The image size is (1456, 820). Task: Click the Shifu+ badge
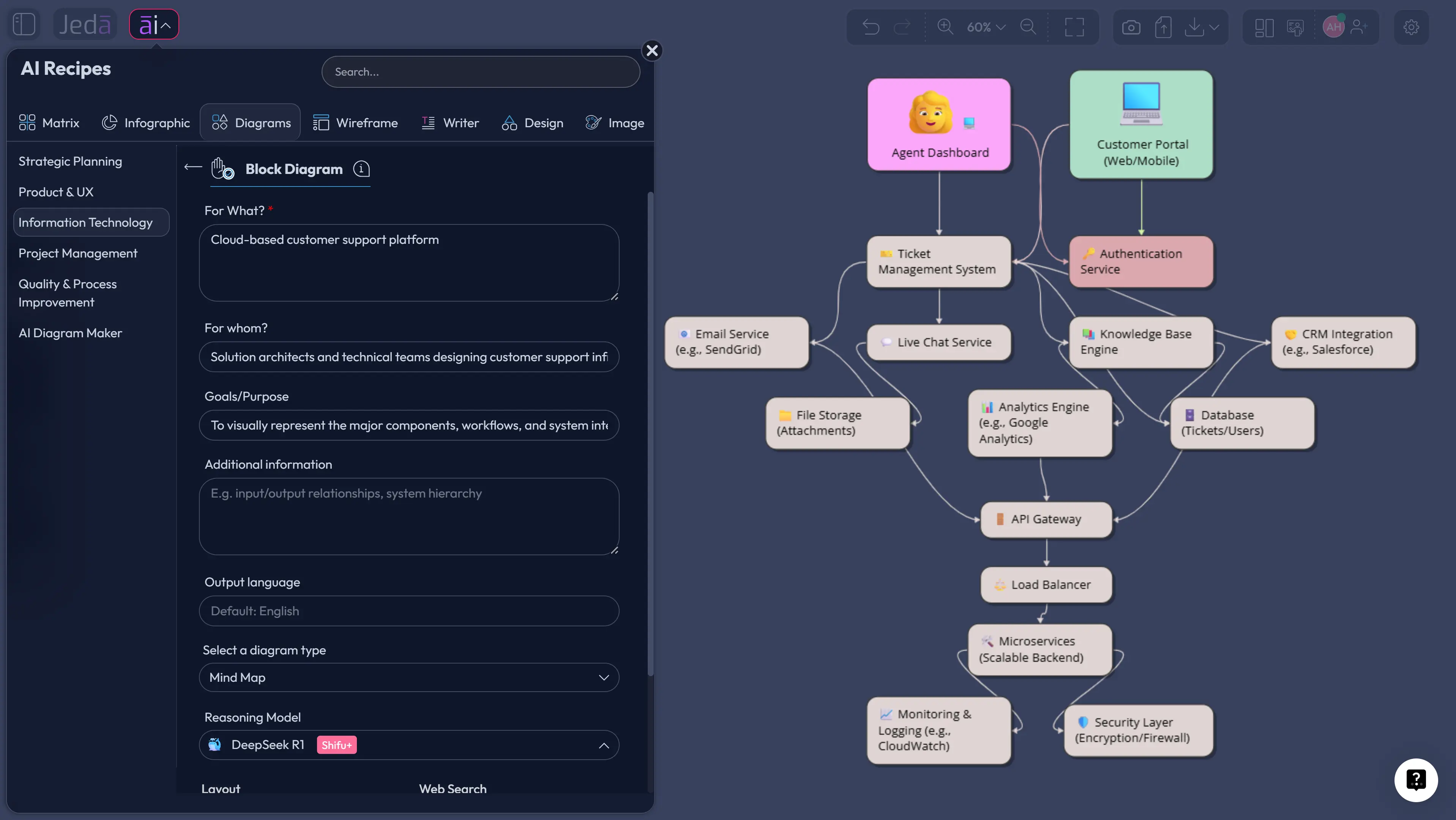[336, 745]
